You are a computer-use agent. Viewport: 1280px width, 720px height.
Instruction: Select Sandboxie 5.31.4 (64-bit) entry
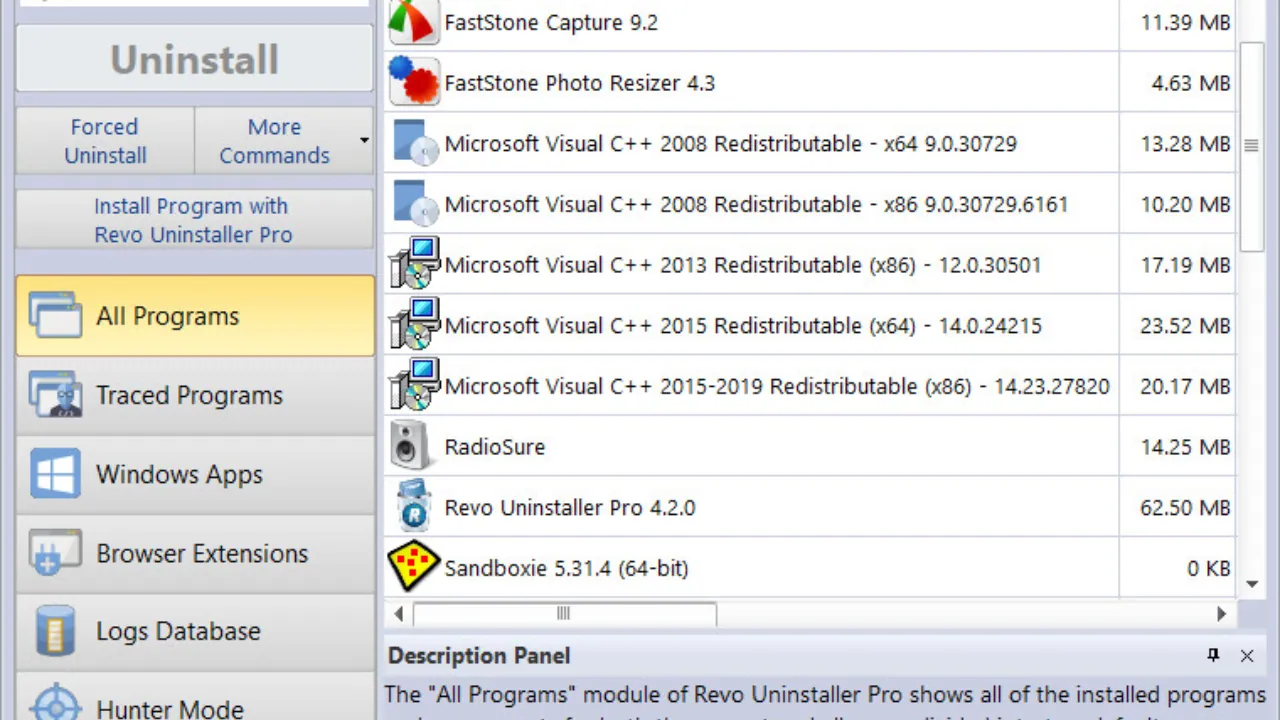[x=810, y=568]
